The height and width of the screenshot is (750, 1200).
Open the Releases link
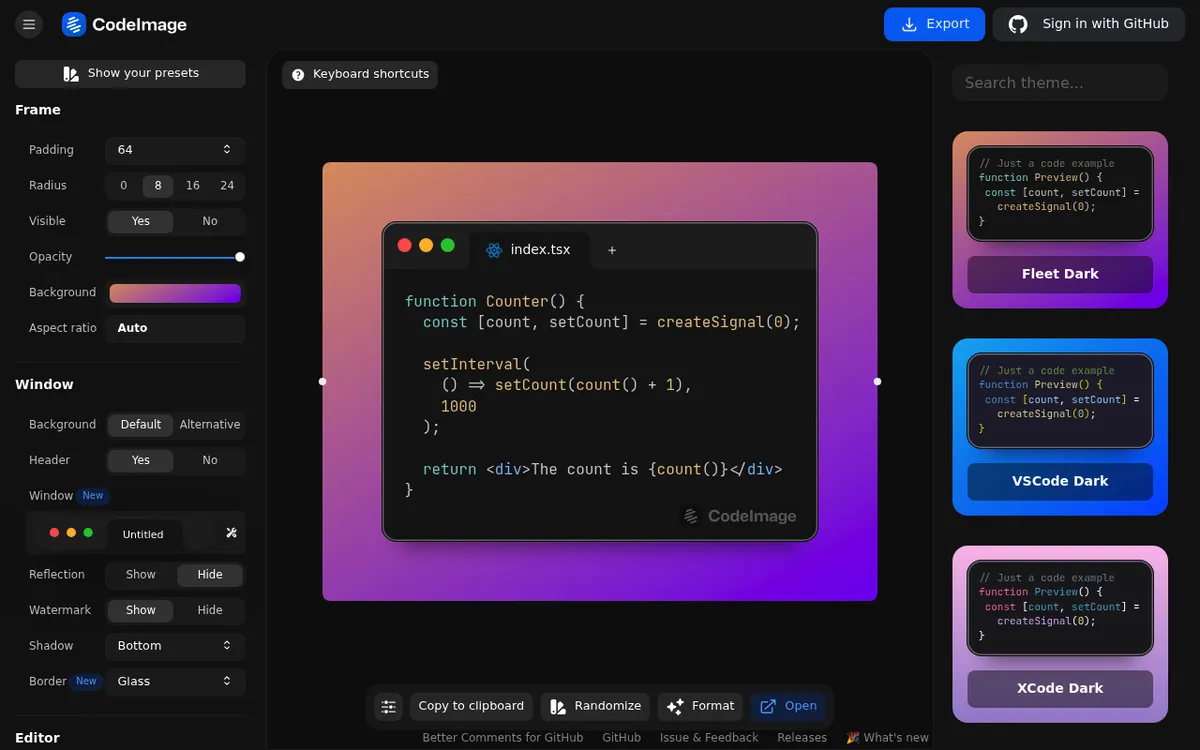click(802, 738)
